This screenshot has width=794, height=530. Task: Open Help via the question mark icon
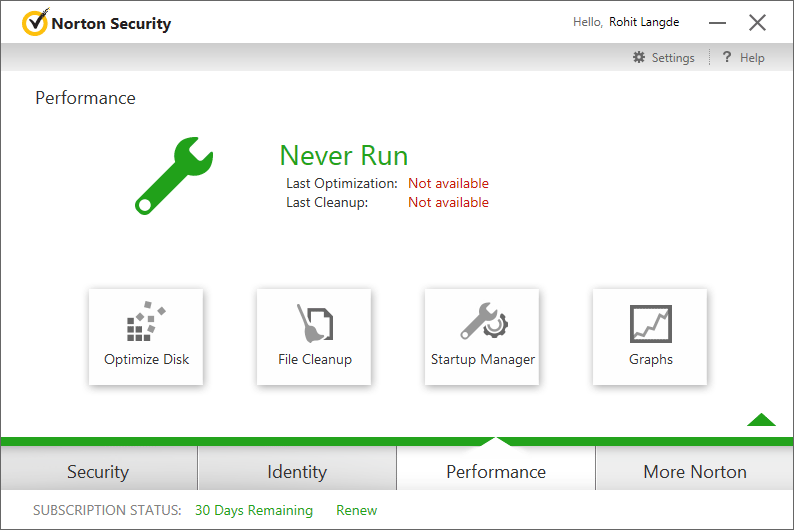[x=727, y=57]
